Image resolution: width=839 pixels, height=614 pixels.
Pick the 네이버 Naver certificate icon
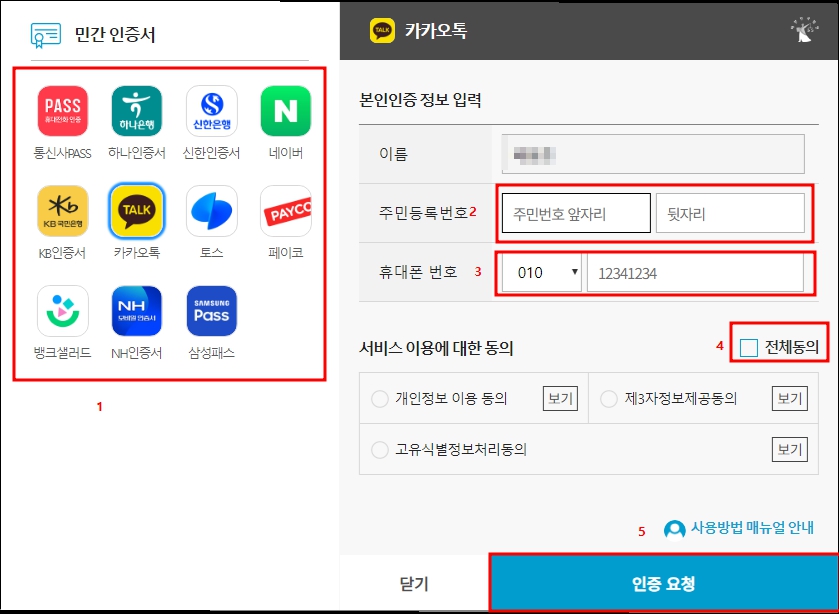pyautogui.click(x=286, y=111)
